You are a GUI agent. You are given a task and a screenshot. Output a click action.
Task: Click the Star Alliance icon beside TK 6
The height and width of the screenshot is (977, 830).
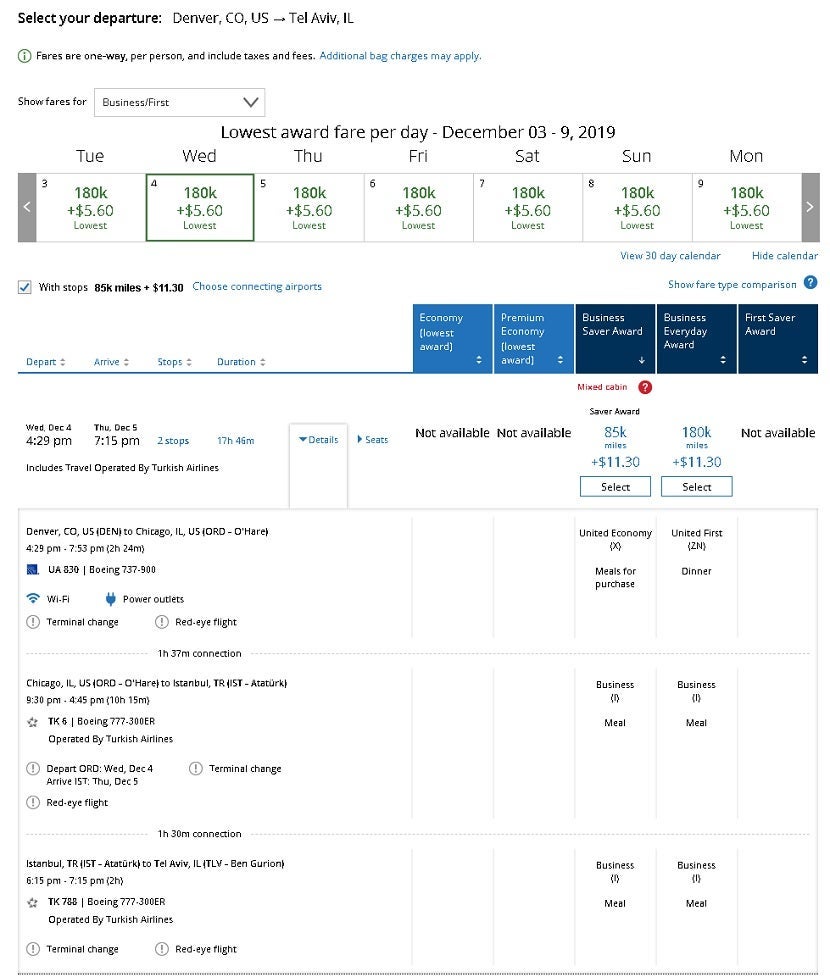33,721
